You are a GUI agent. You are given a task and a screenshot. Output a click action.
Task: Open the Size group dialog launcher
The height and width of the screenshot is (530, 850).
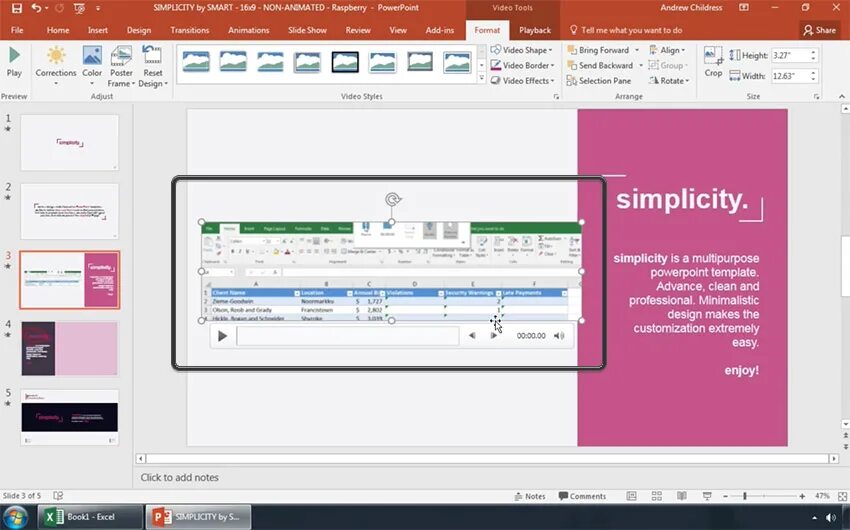(816, 96)
